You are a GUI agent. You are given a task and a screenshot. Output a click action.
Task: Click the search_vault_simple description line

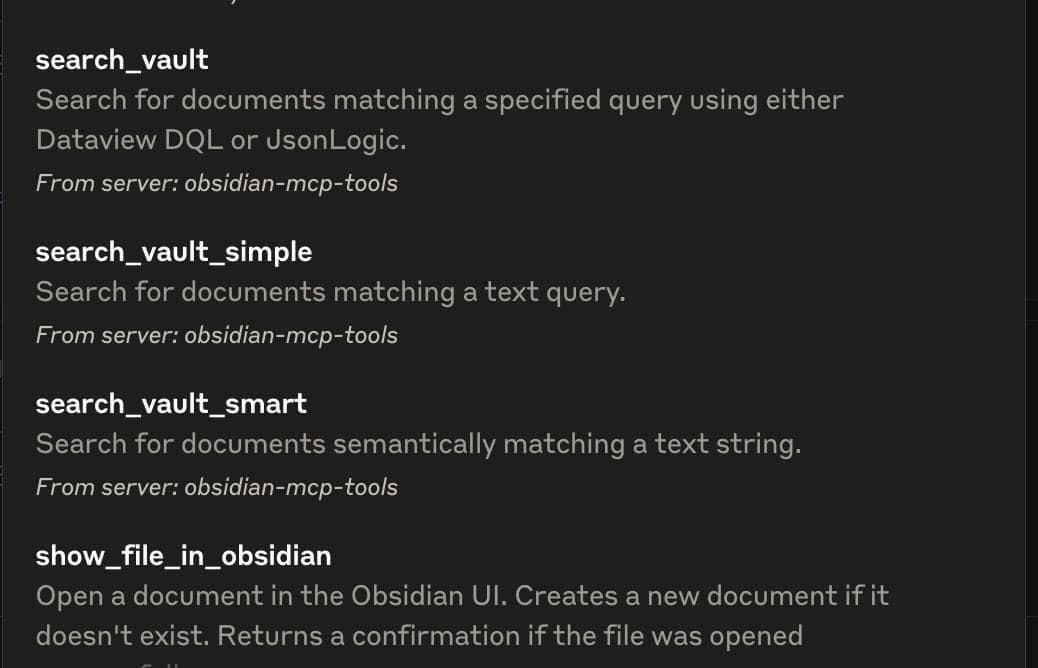tap(330, 292)
